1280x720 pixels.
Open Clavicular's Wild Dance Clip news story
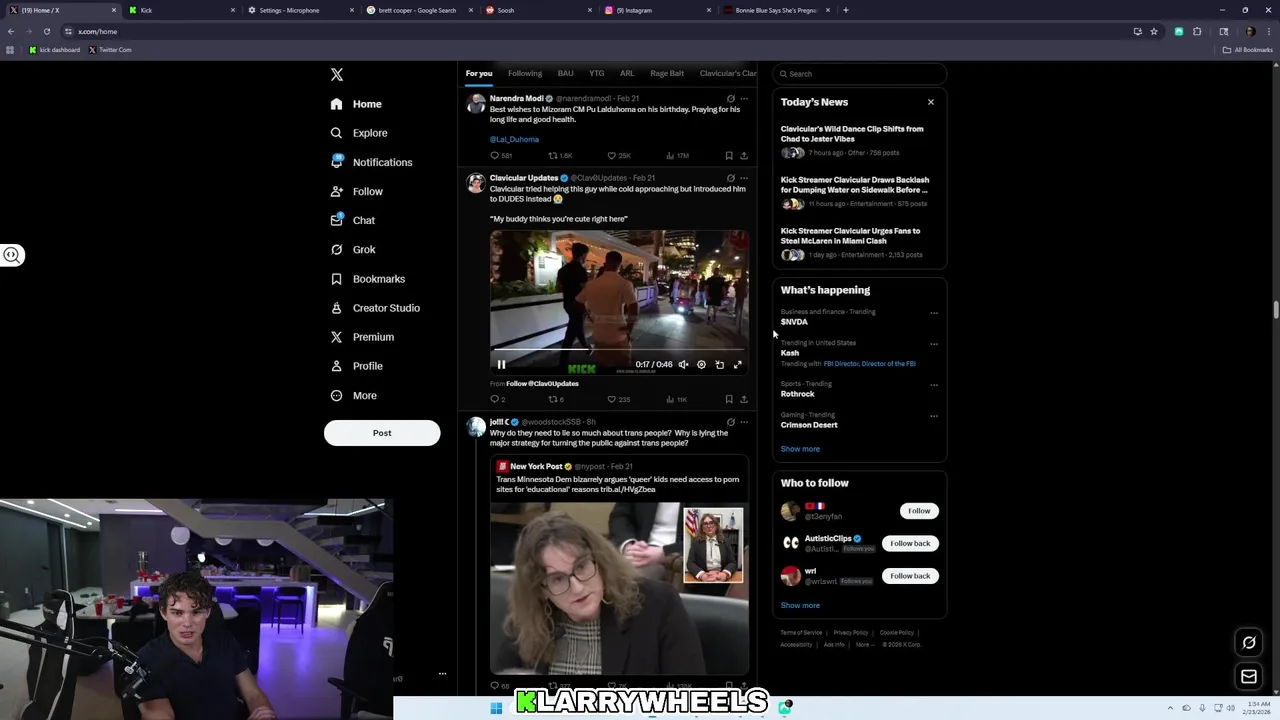(859, 140)
